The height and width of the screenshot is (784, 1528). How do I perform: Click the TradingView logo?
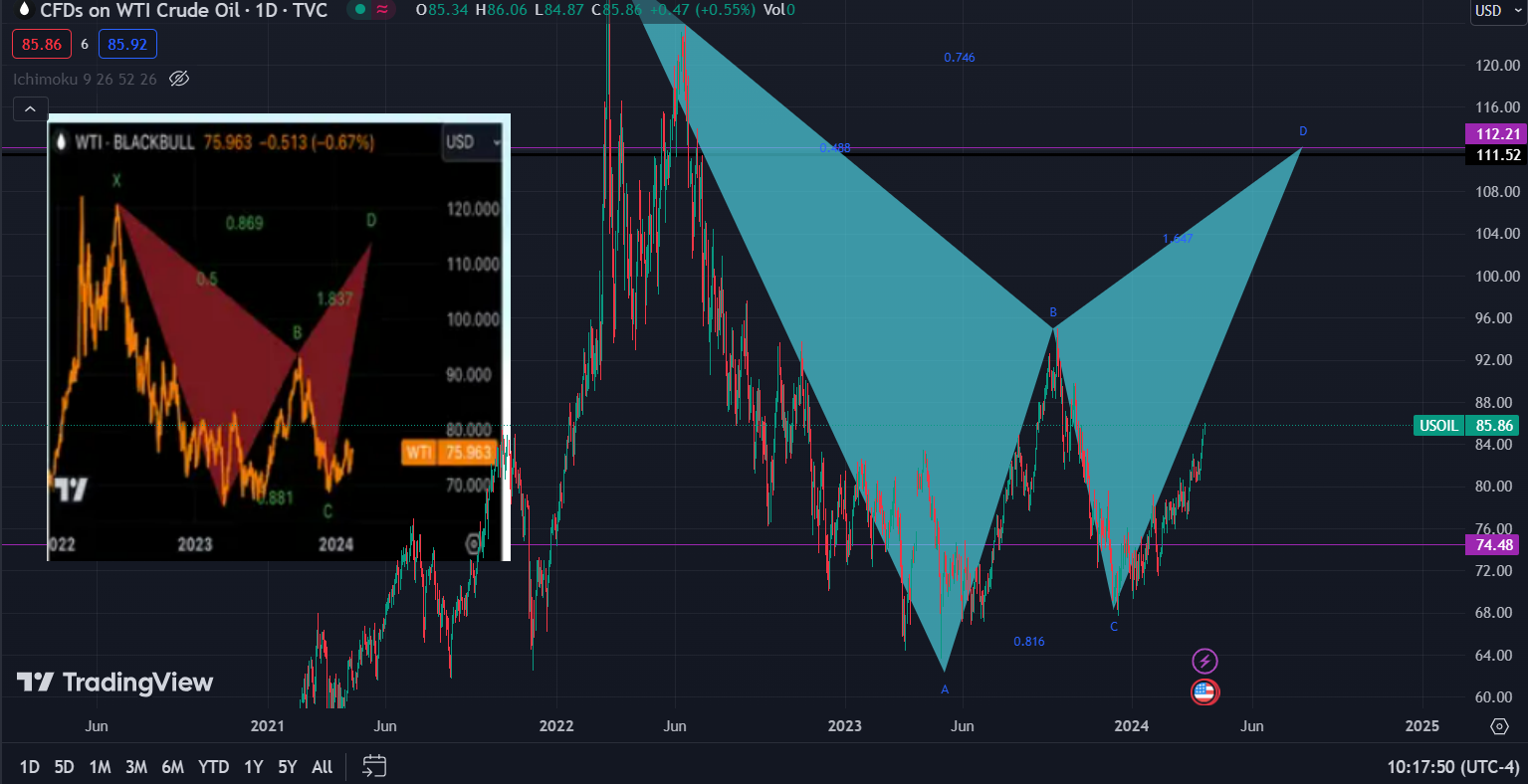click(114, 683)
